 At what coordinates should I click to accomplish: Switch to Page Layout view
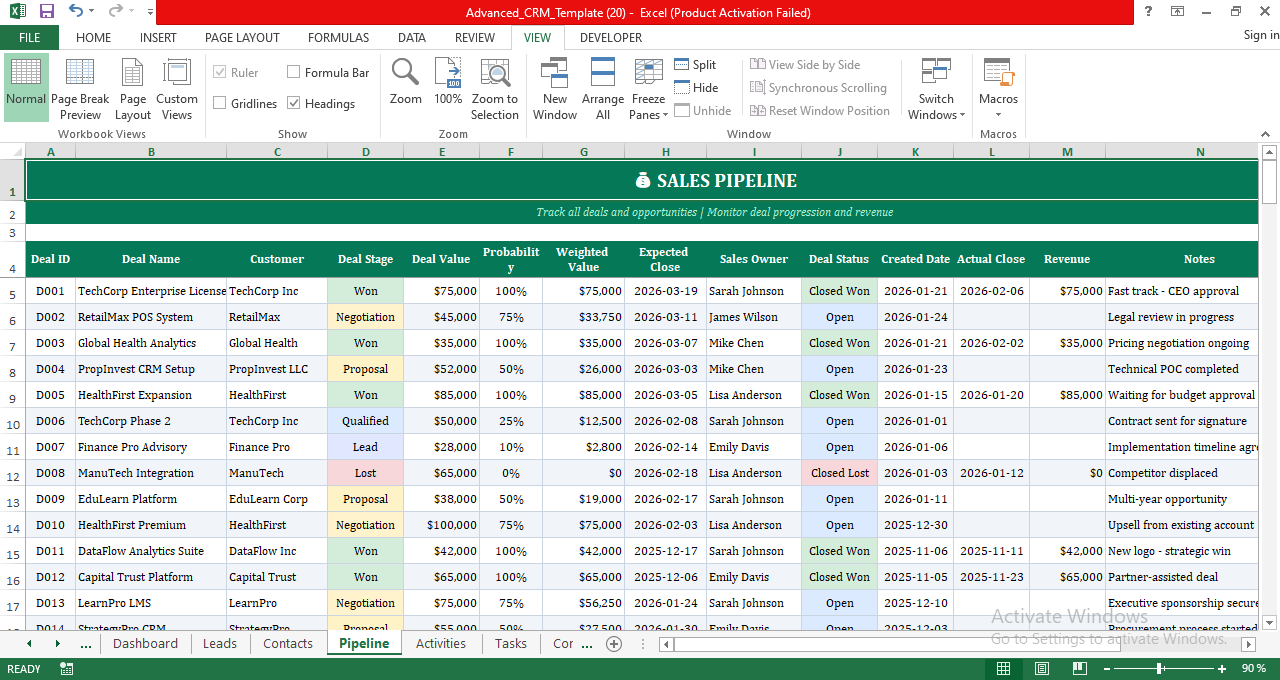[x=133, y=88]
